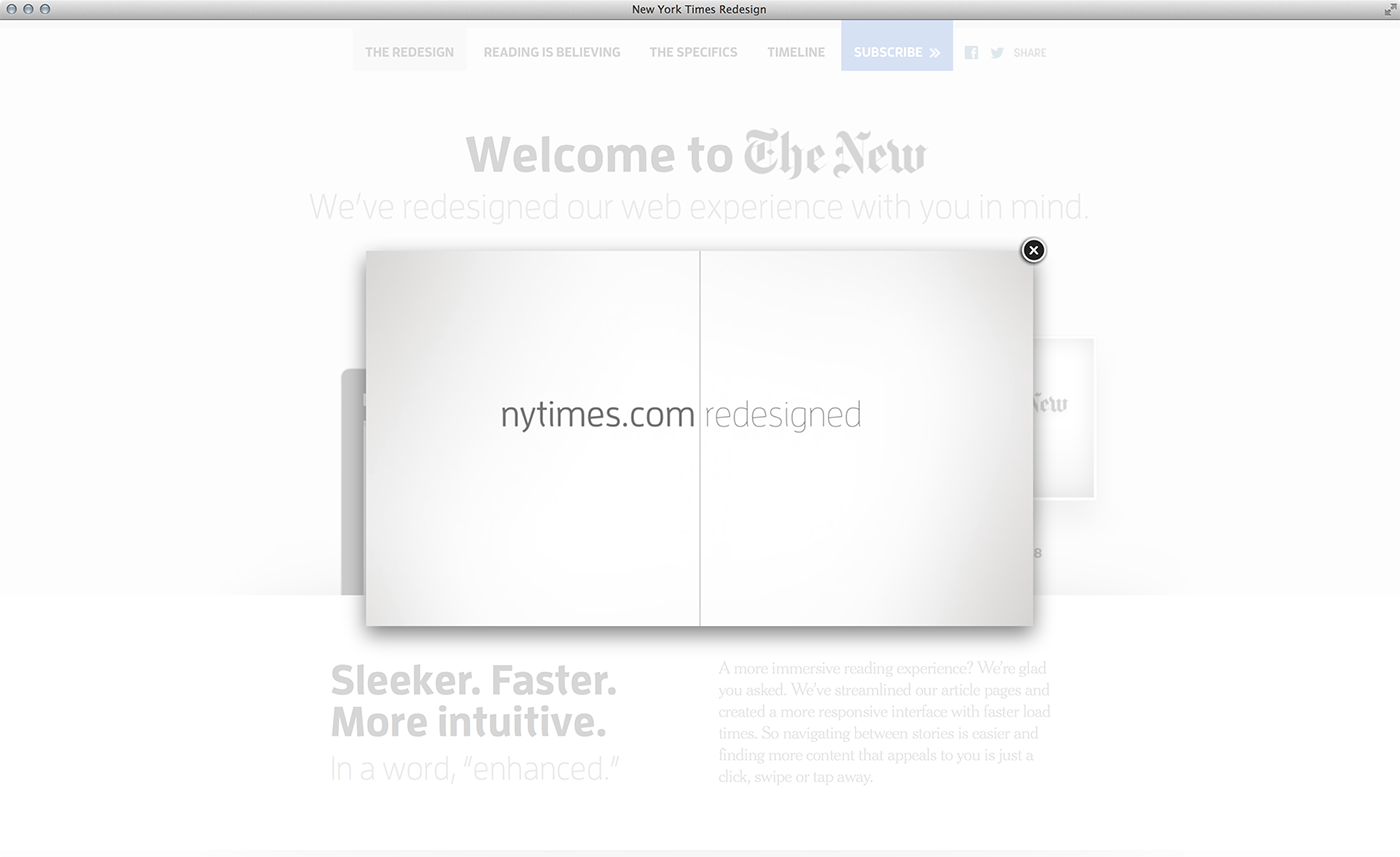Image resolution: width=1400 pixels, height=857 pixels.
Task: Click the redesigned text in the overlay
Action: coord(782,415)
